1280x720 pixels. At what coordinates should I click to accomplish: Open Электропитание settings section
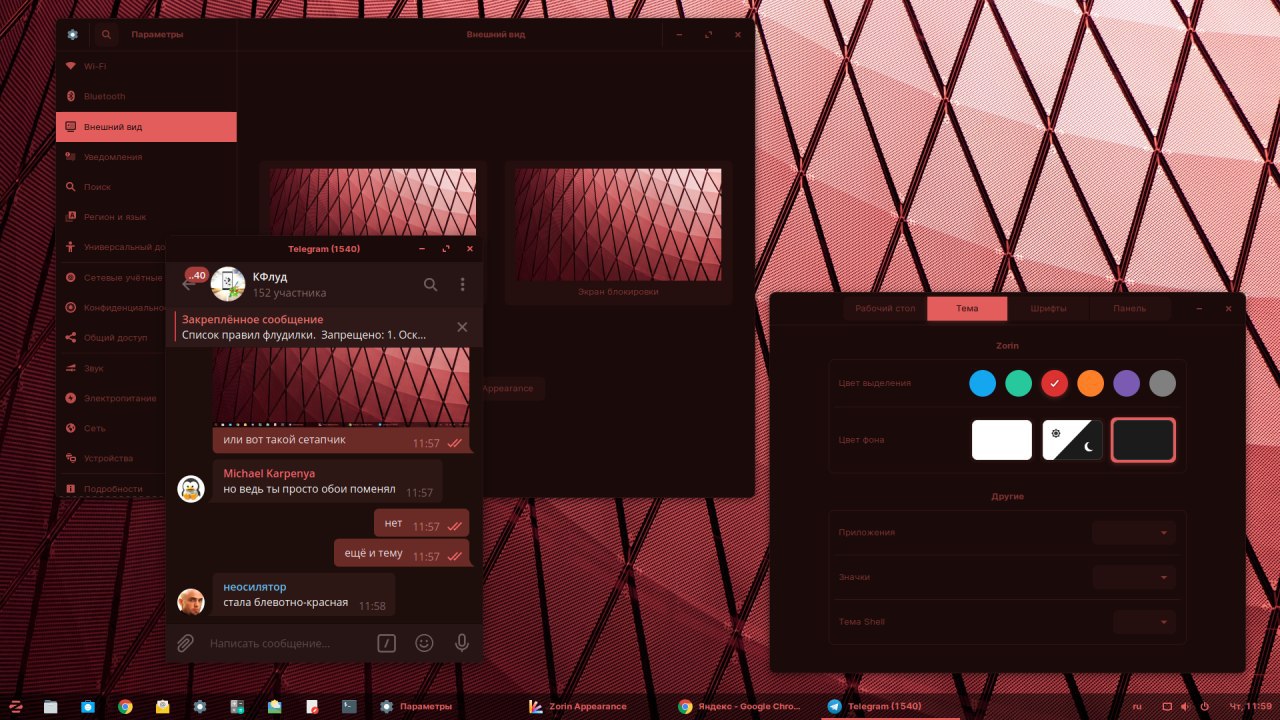click(111, 398)
